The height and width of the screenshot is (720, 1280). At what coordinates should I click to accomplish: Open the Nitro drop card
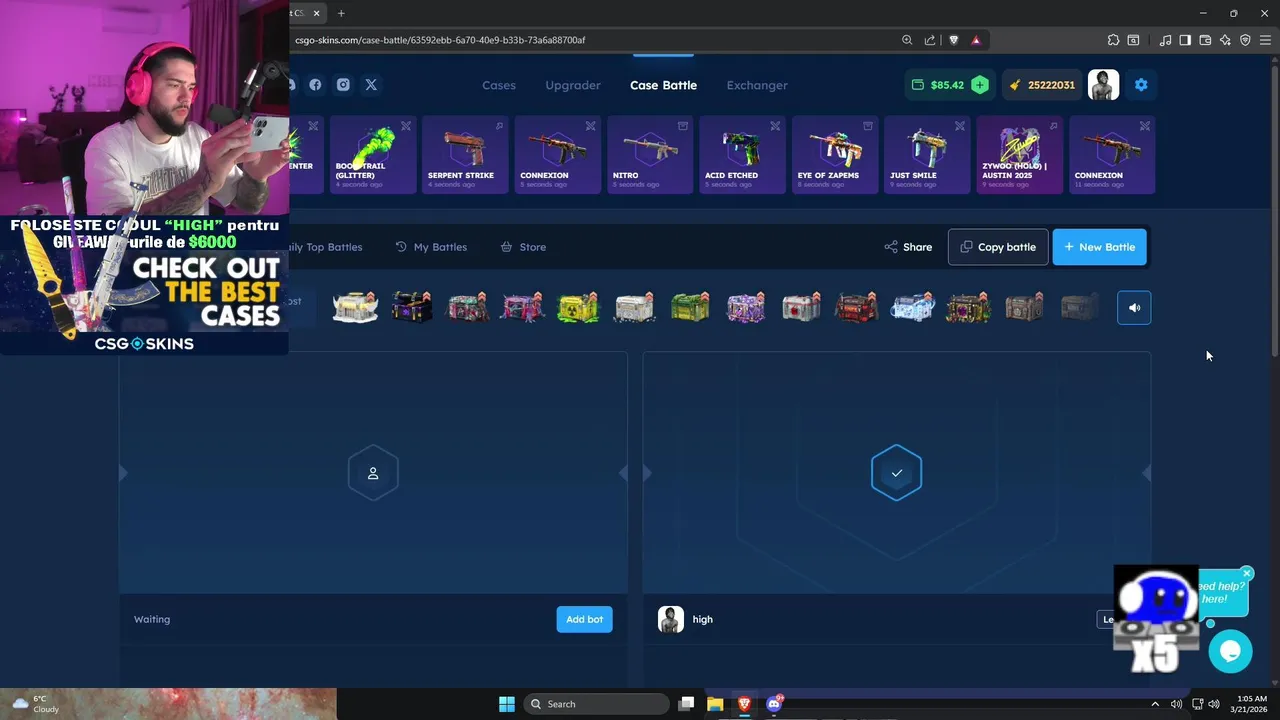coord(650,155)
